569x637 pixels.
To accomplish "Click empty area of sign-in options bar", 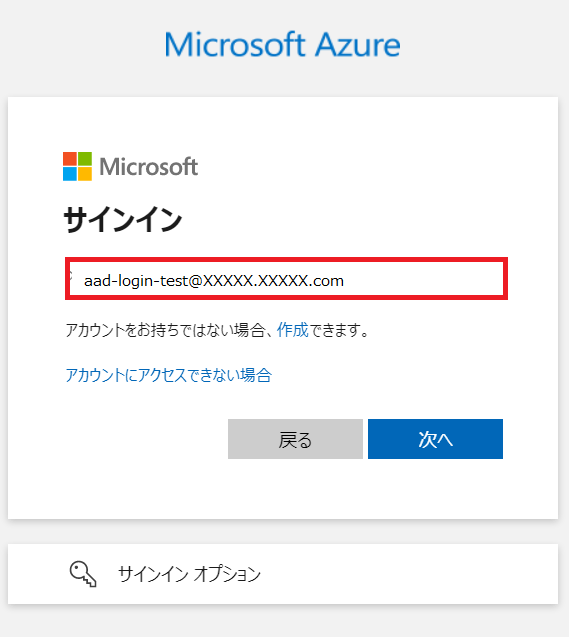I will [x=406, y=574].
